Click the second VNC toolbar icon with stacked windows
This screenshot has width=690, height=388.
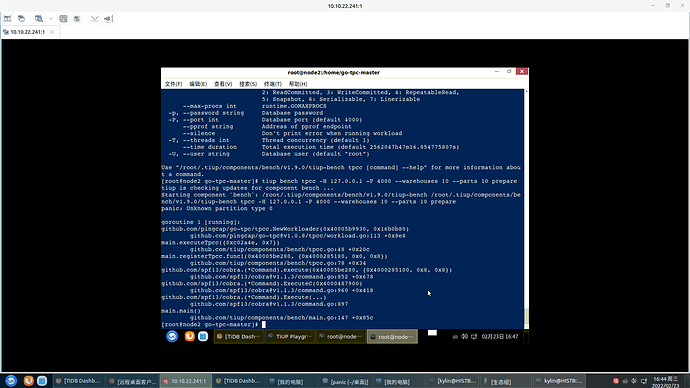[x=21, y=18]
